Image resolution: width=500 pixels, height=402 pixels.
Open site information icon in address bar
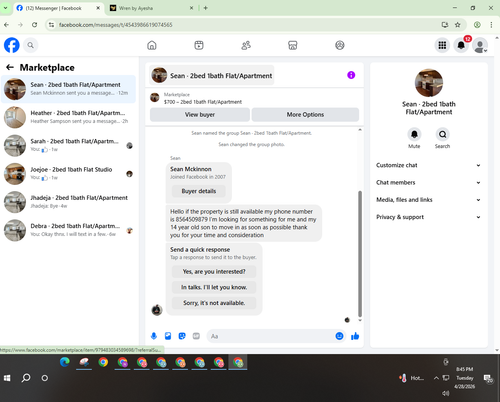[51, 25]
